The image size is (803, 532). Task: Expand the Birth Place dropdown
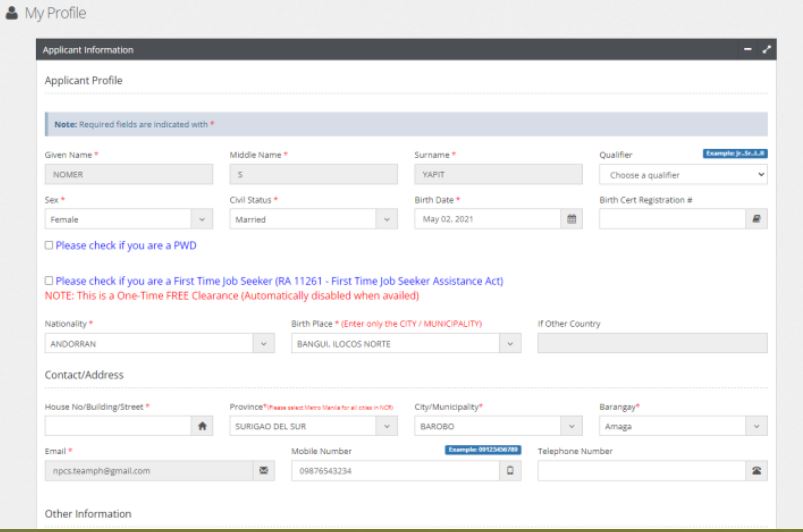[x=406, y=344]
